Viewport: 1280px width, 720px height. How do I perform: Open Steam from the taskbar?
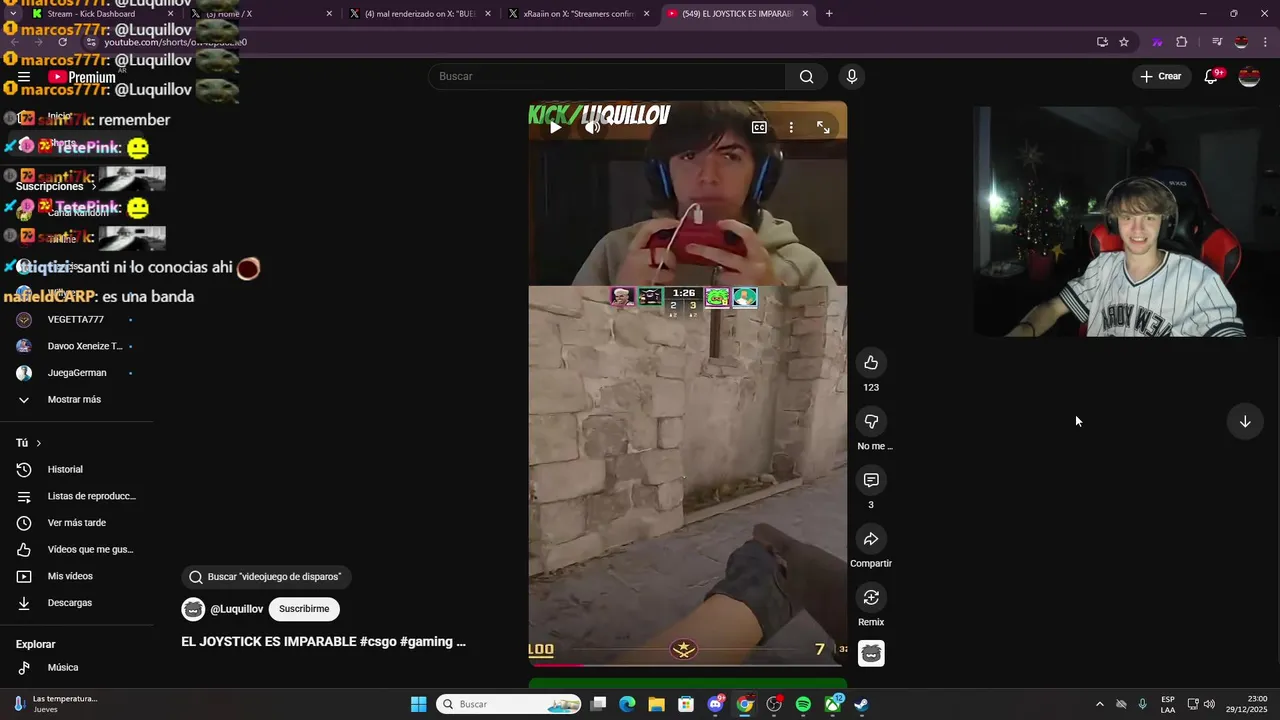tap(862, 704)
